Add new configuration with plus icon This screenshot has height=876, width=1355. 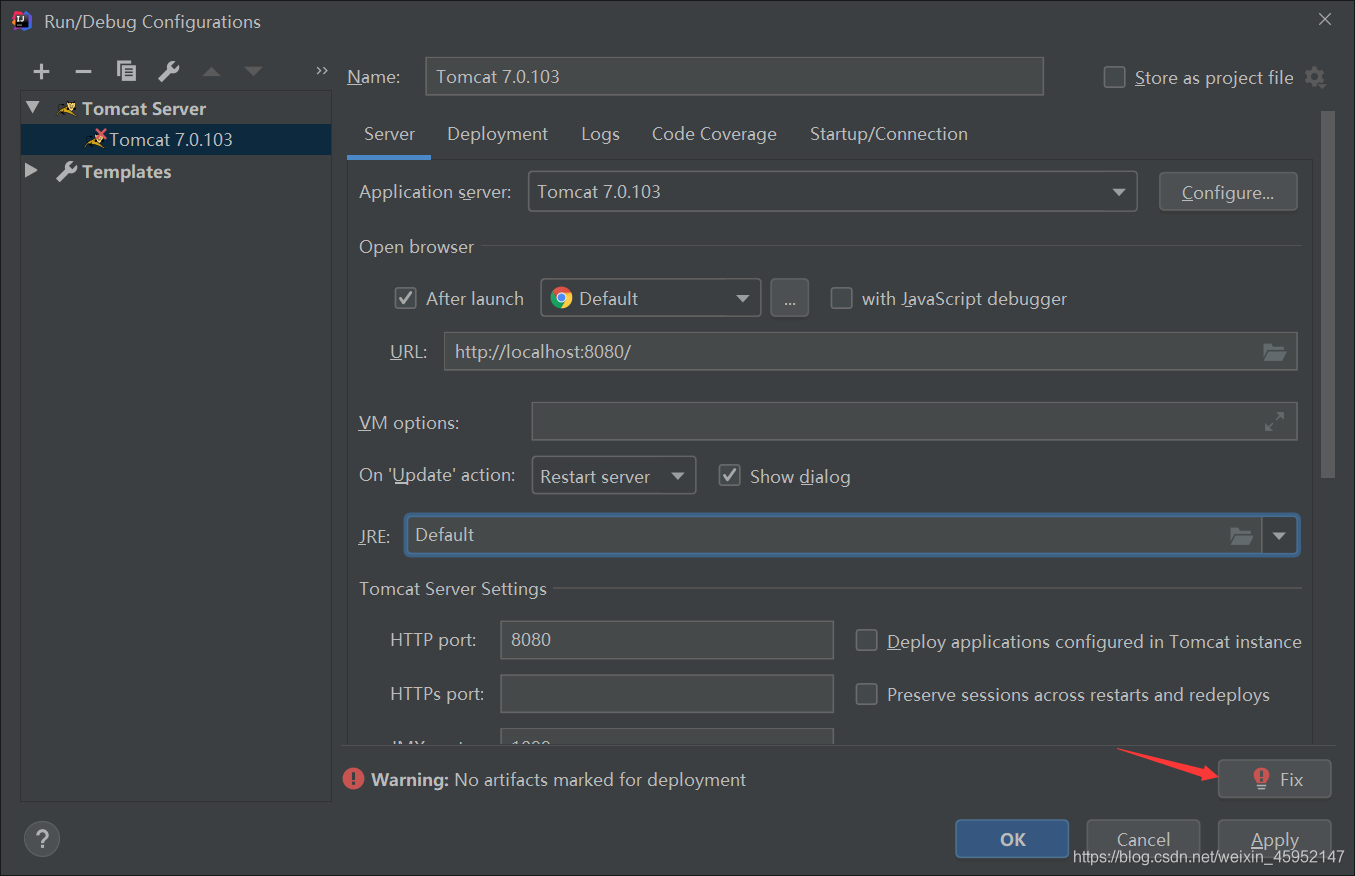(x=41, y=71)
